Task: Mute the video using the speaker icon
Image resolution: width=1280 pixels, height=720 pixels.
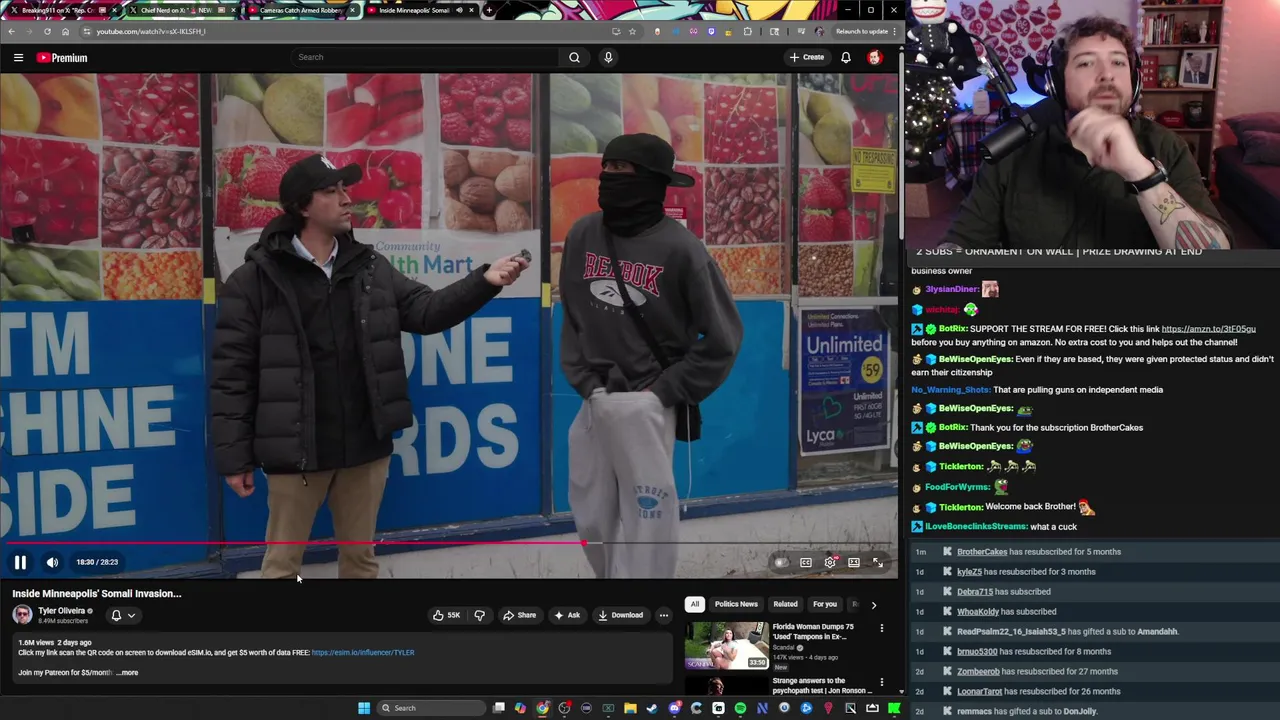Action: (x=52, y=562)
